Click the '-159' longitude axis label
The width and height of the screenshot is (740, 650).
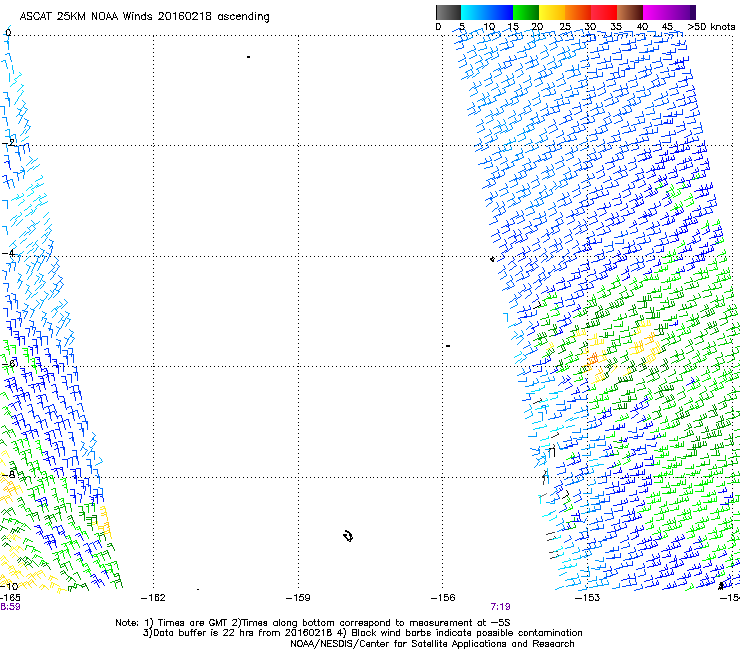(298, 598)
